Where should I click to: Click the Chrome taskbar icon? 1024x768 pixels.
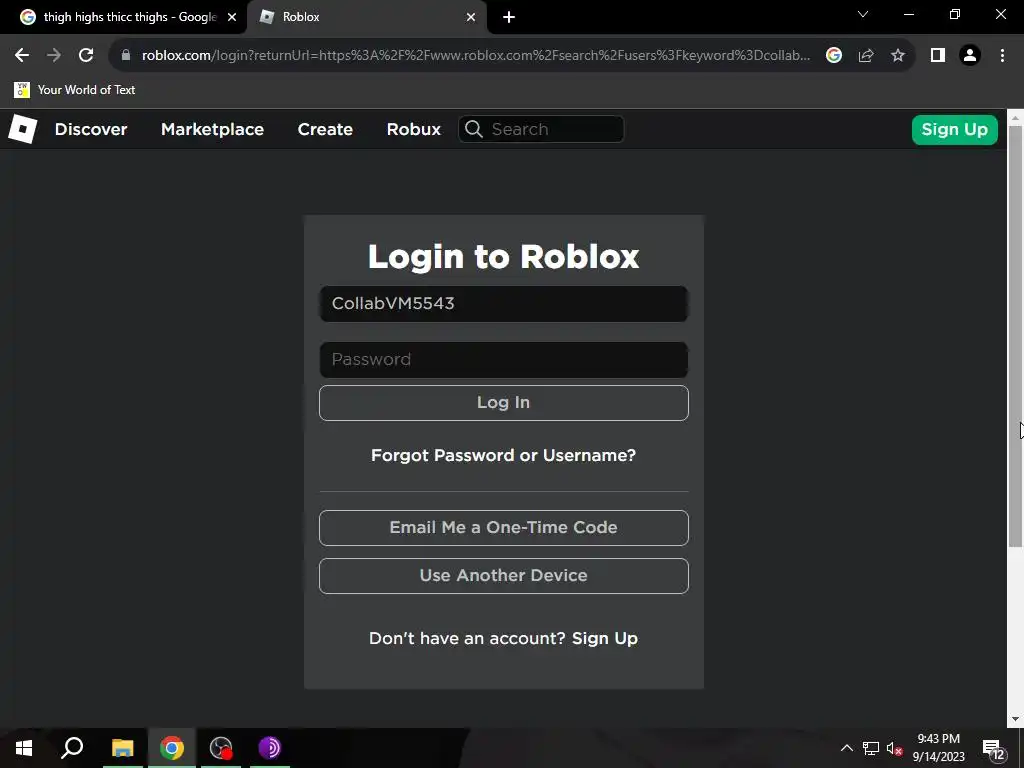(x=172, y=748)
